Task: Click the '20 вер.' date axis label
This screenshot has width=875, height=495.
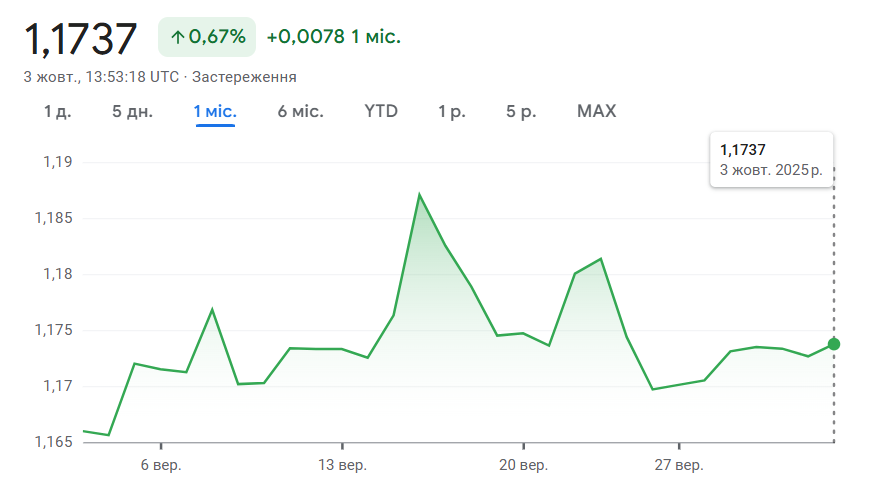Action: 523,465
